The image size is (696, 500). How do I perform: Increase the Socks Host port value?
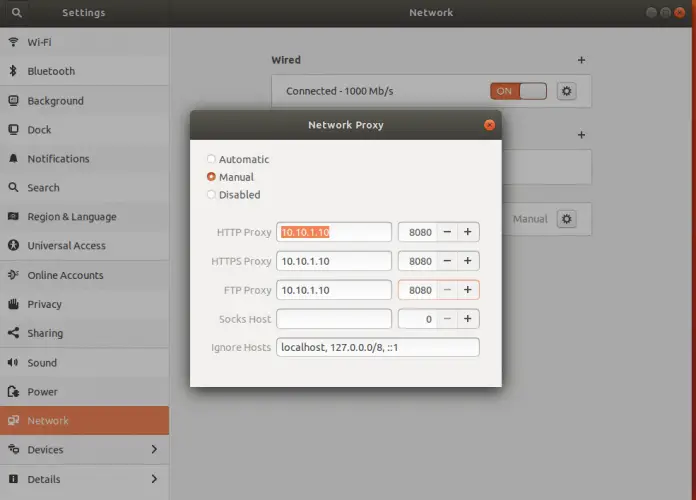click(467, 319)
